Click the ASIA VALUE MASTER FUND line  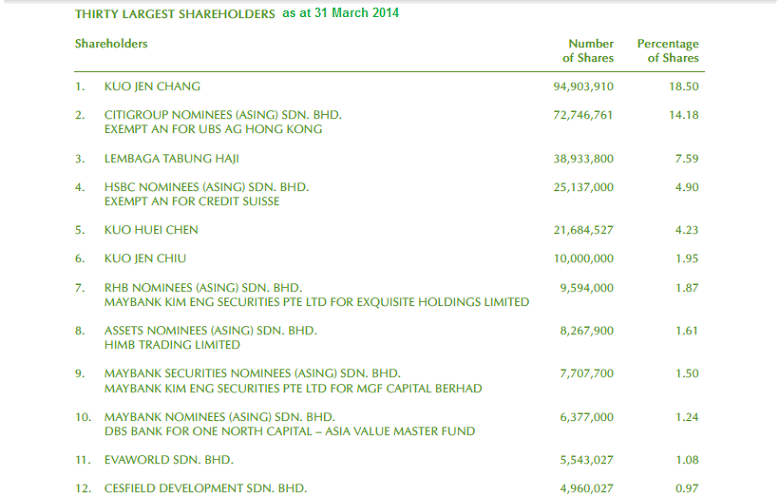pyautogui.click(x=290, y=431)
